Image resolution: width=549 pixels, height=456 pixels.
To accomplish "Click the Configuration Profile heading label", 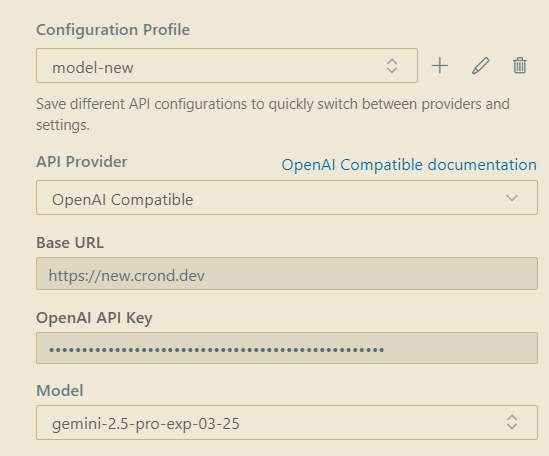I will [113, 30].
